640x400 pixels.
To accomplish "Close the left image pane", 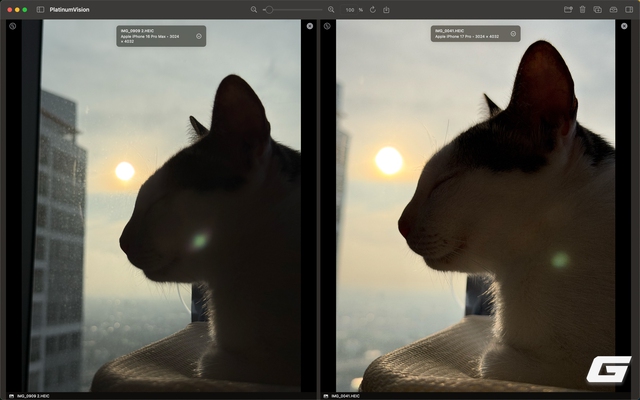I will [310, 26].
